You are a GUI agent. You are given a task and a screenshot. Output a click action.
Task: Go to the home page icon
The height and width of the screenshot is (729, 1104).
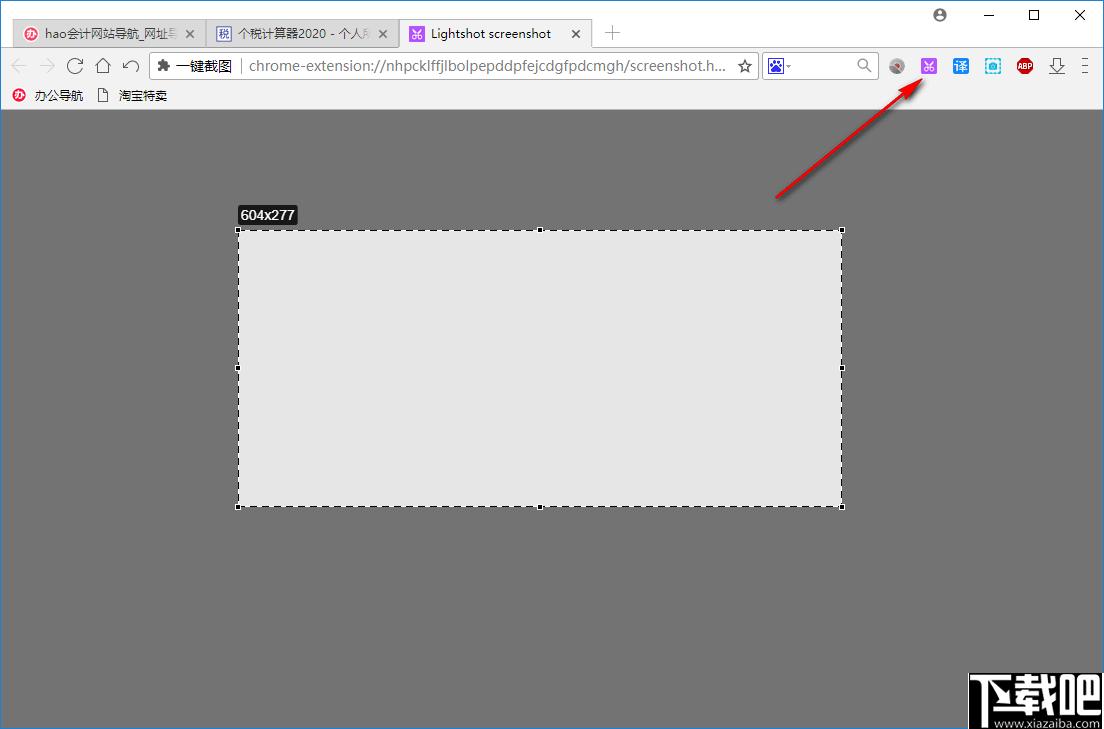[x=103, y=66]
